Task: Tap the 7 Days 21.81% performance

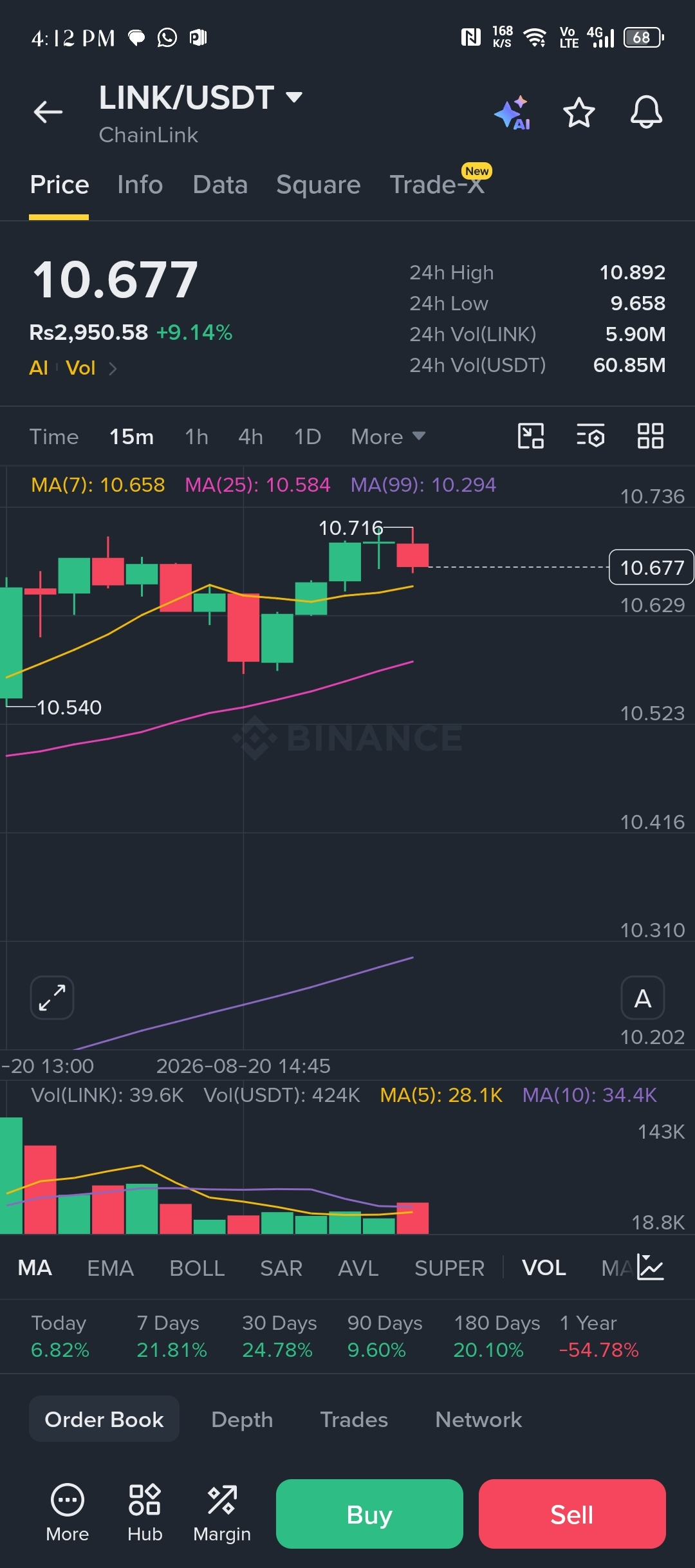Action: (172, 1336)
